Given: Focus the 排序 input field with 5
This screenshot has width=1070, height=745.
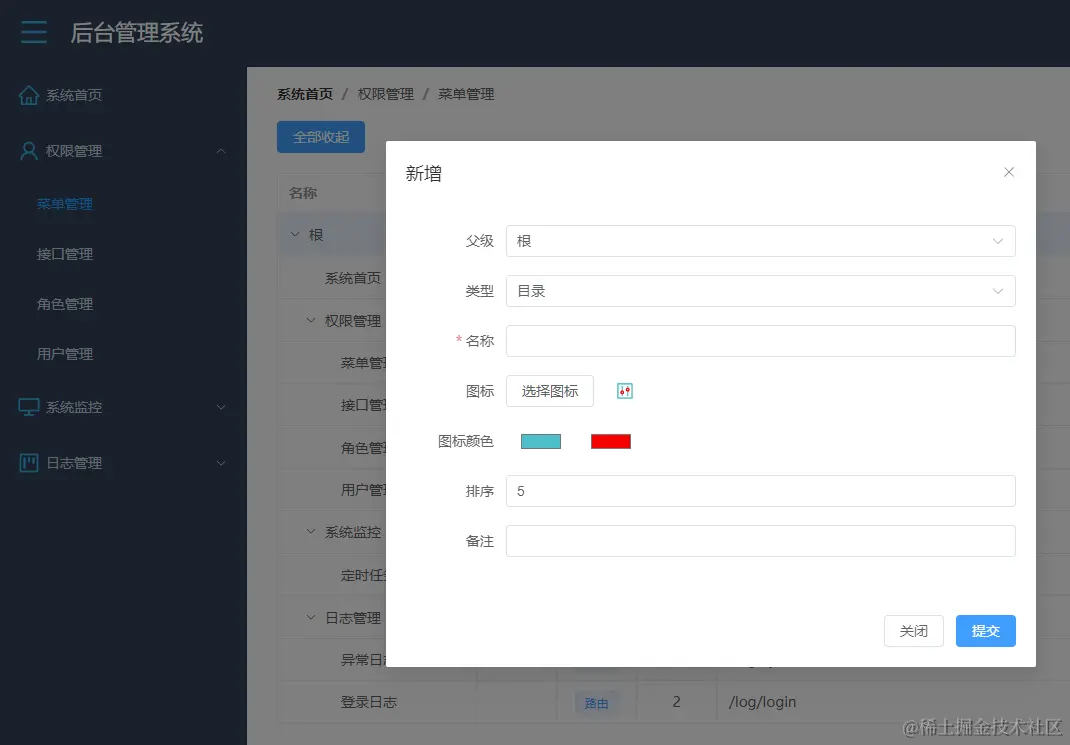Looking at the screenshot, I should [x=760, y=491].
